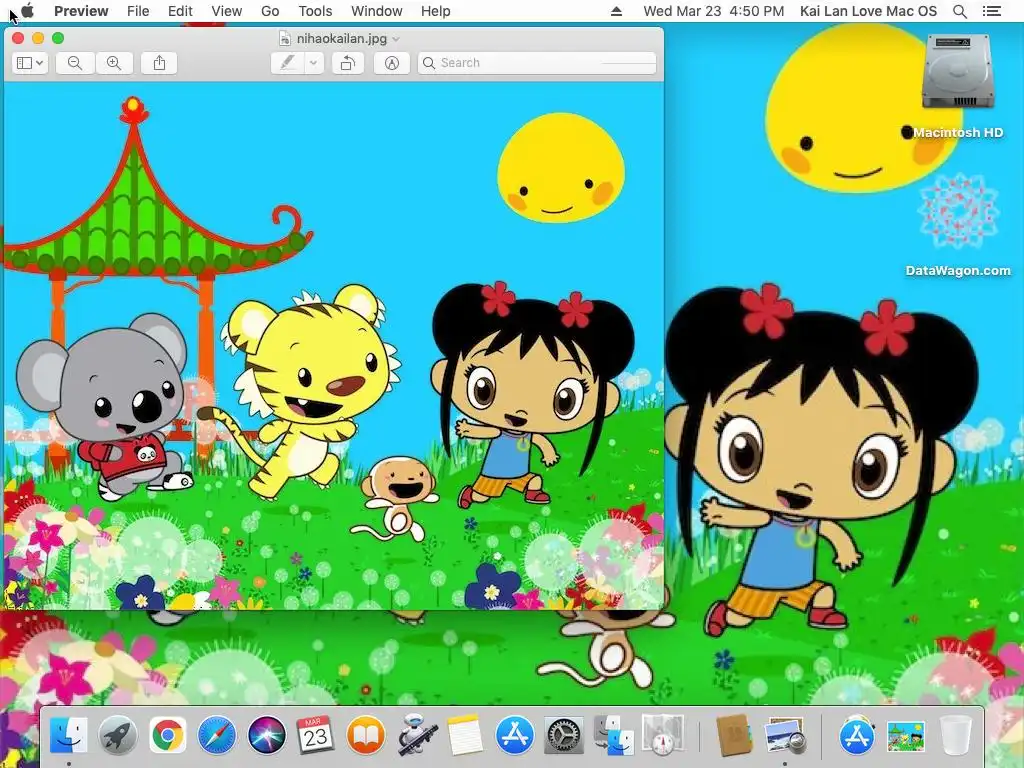Select the Highlight pen tool

[x=288, y=63]
